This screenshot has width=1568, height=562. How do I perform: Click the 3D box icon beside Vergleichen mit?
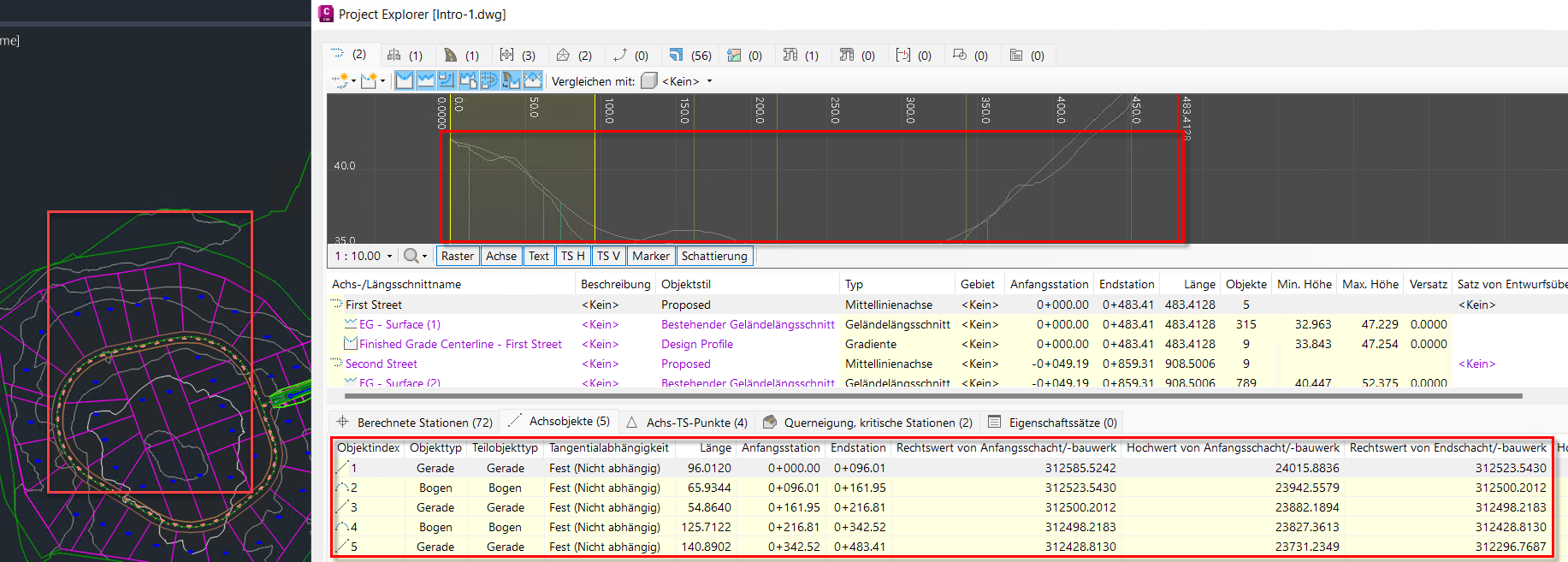649,80
